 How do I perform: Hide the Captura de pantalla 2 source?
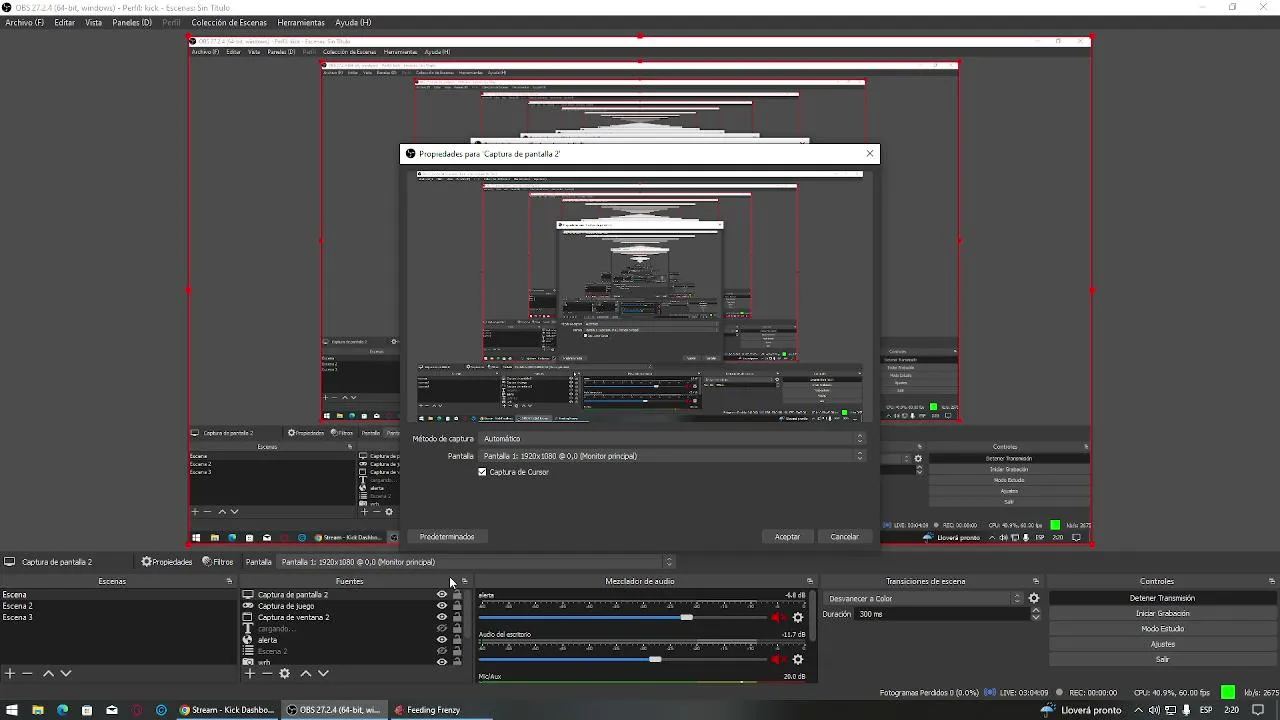click(442, 594)
